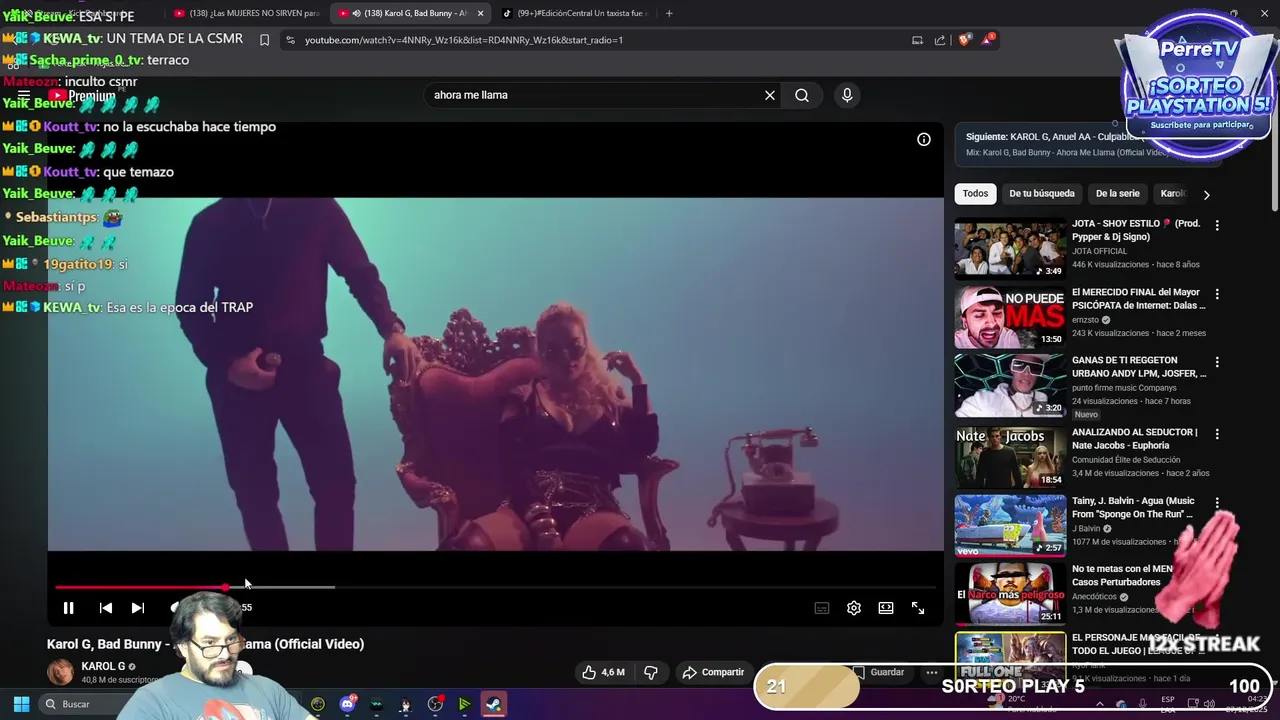The image size is (1280, 720).
Task: Open player settings gear
Action: (x=854, y=607)
